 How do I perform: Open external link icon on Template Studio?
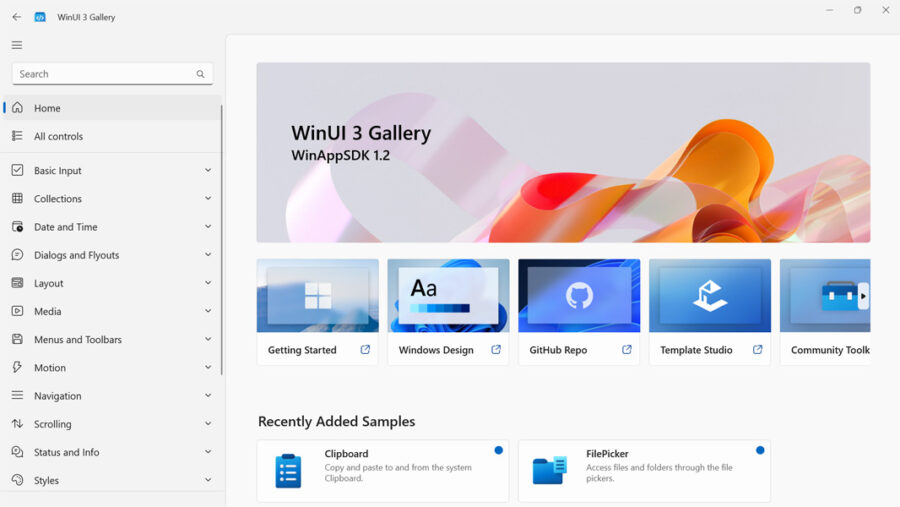point(757,350)
